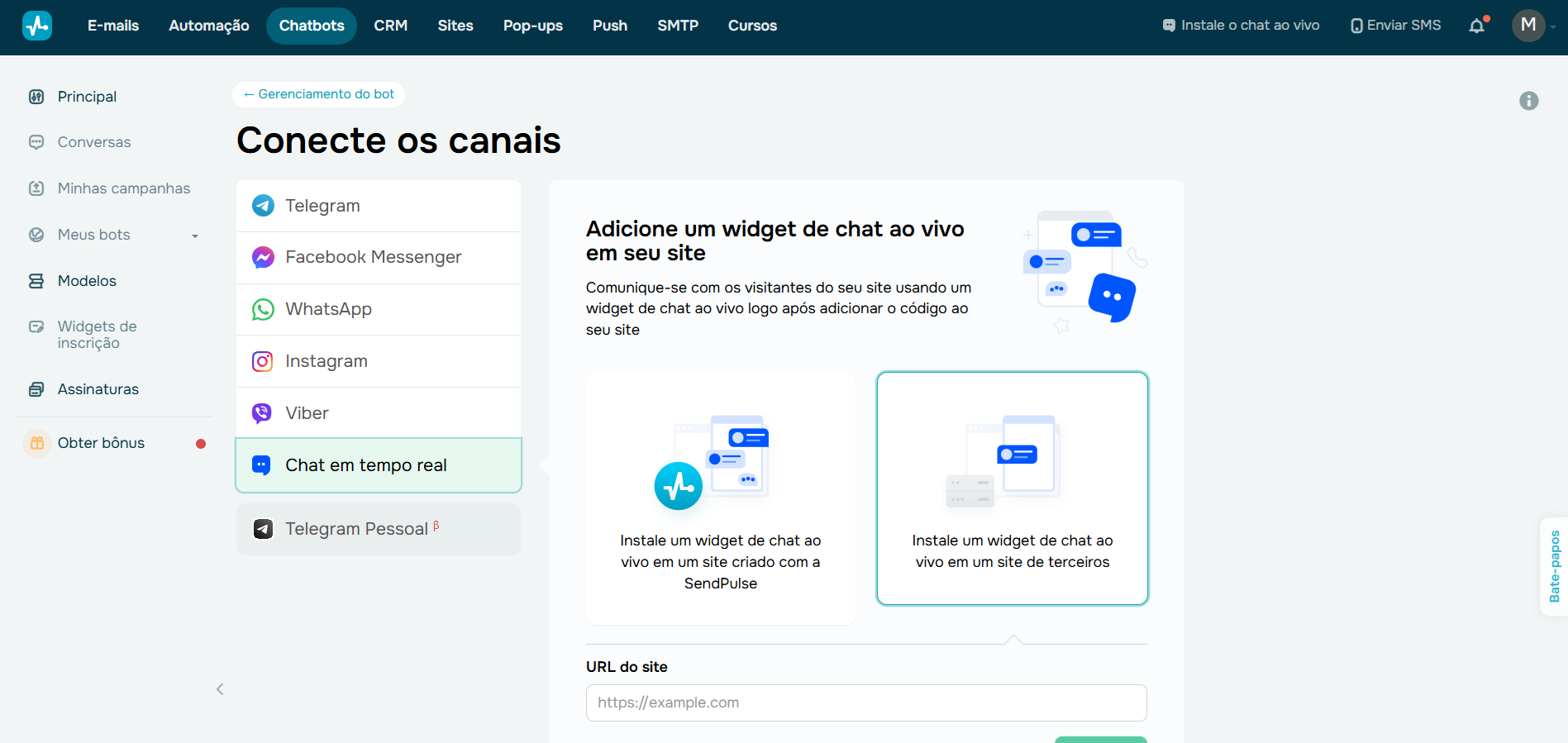Open Assinaturas icon in sidebar
The image size is (1568, 743).
[x=36, y=389]
